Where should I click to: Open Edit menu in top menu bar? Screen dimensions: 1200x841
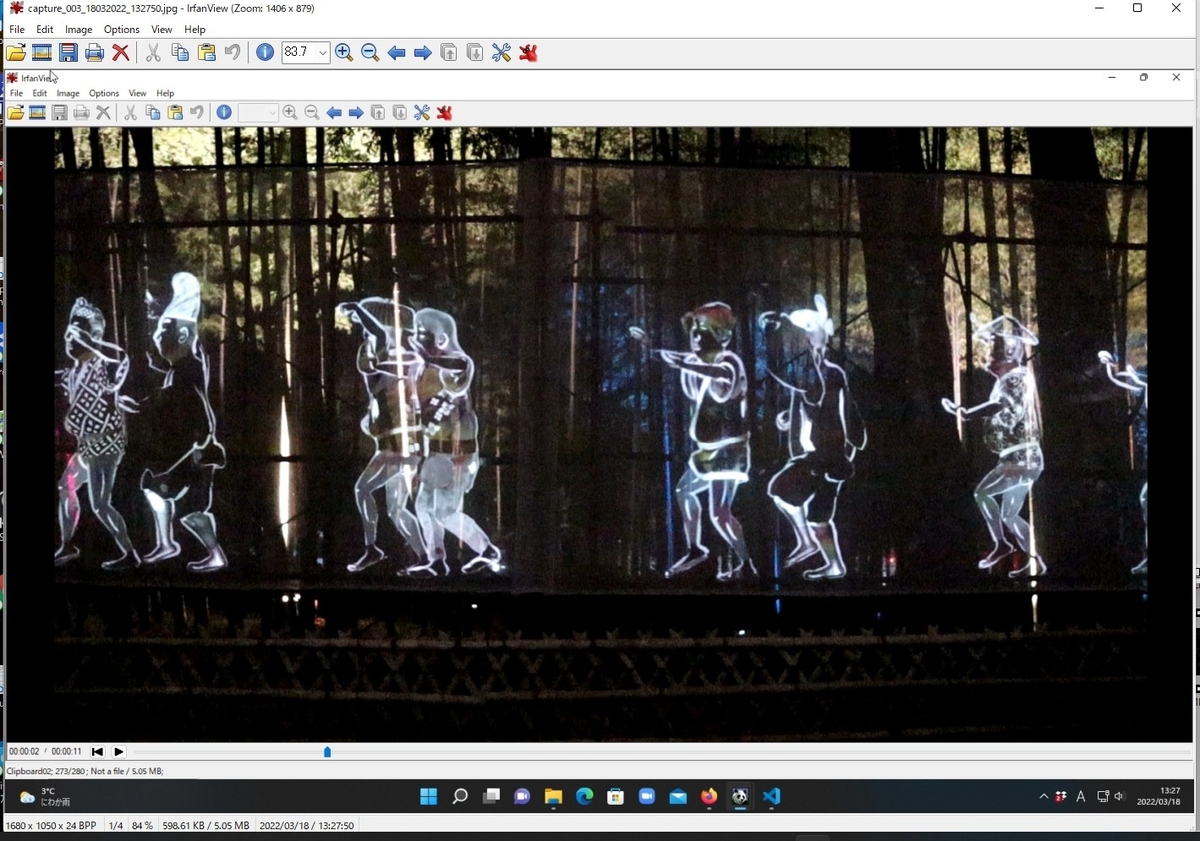click(45, 30)
